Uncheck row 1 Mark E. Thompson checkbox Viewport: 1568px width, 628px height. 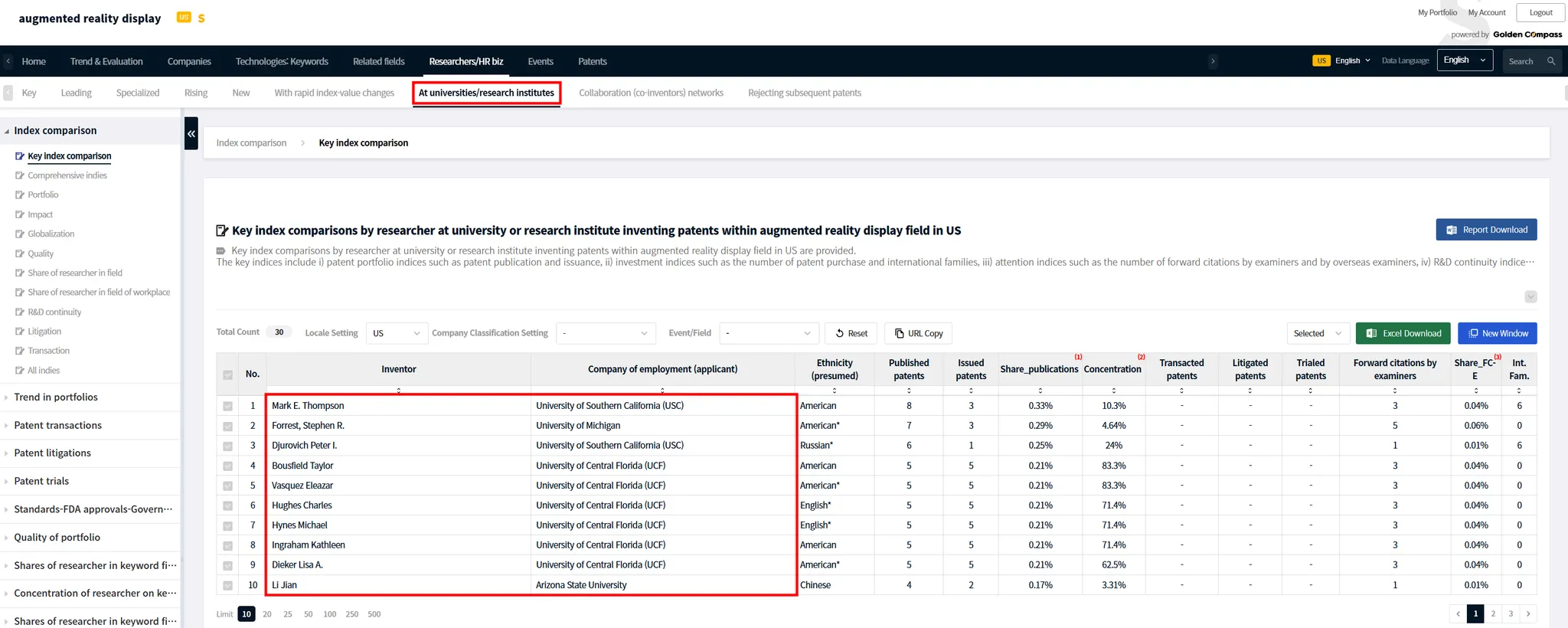(x=227, y=407)
